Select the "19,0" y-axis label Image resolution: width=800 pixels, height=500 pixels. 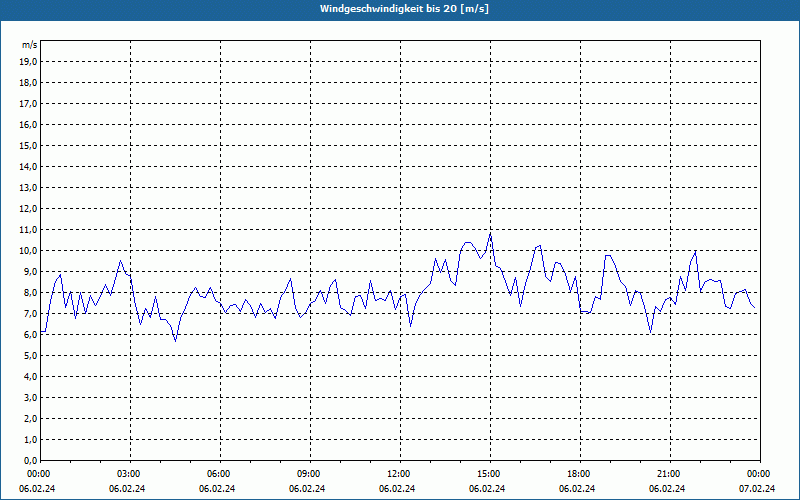pos(28,62)
